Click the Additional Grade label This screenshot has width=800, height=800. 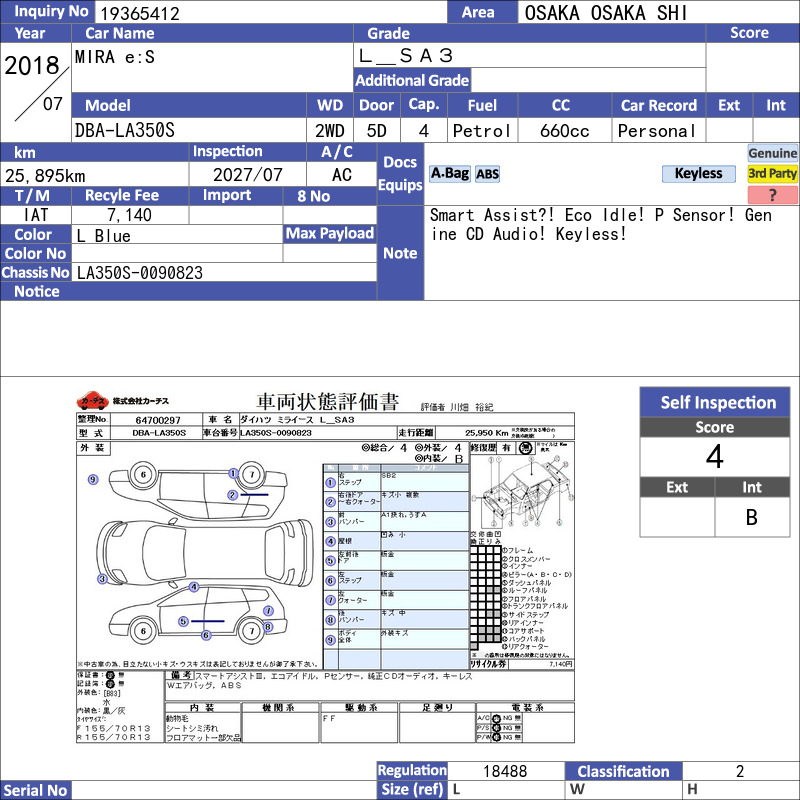coord(412,81)
